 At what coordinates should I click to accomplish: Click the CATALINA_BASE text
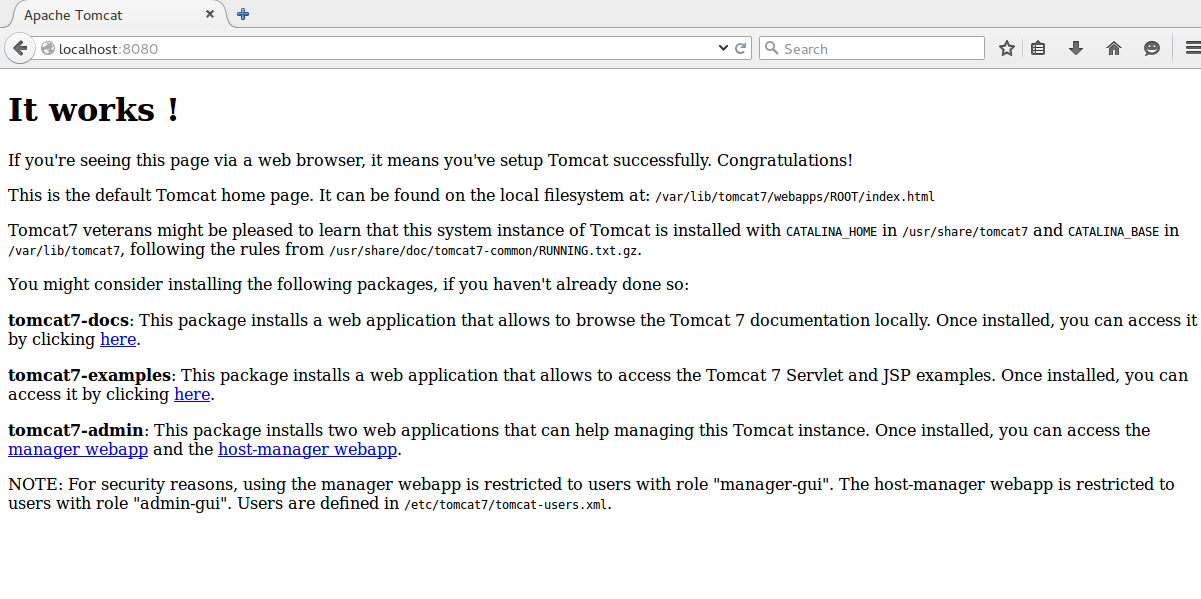[x=1113, y=232]
